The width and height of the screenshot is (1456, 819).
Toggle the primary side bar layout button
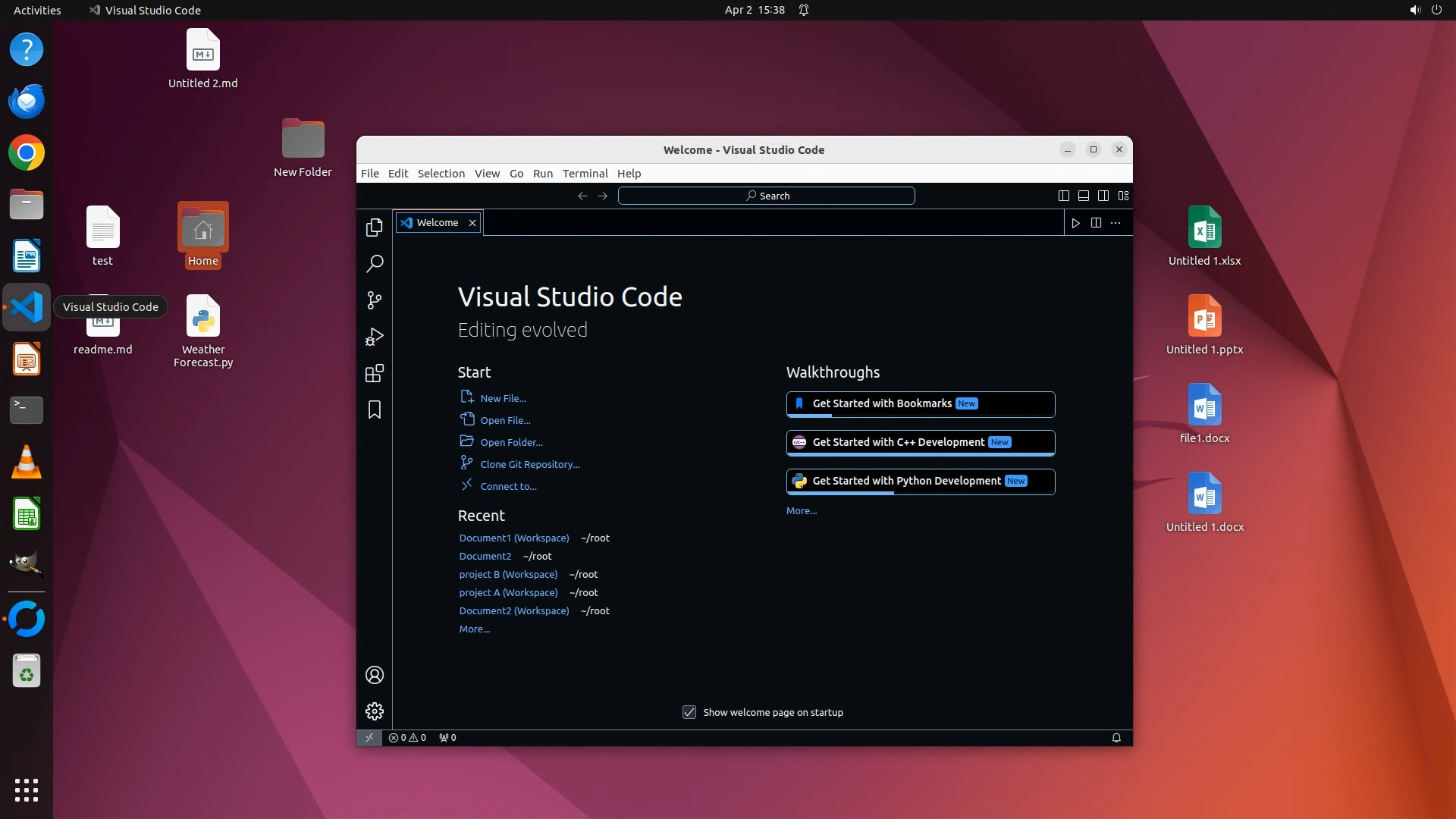tap(1064, 196)
